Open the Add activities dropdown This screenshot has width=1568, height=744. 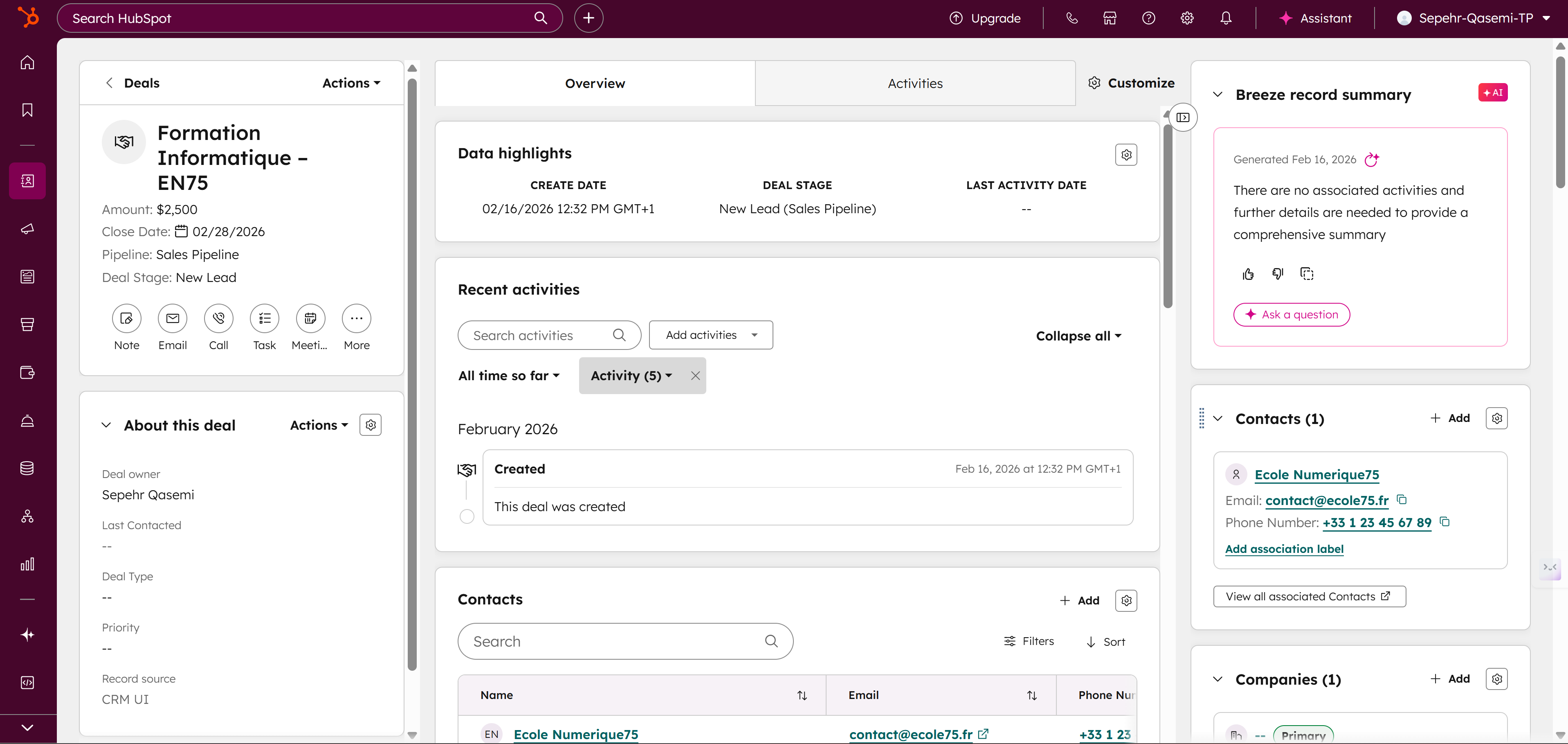click(x=710, y=334)
